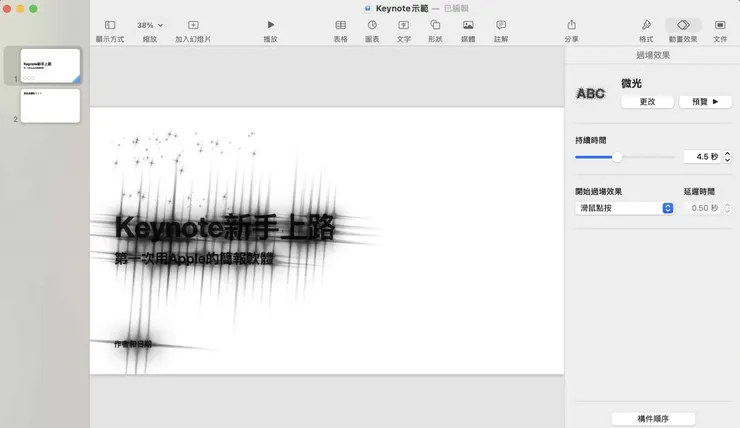Open 構件順序 build order button
The height and width of the screenshot is (428, 740).
tap(653, 419)
